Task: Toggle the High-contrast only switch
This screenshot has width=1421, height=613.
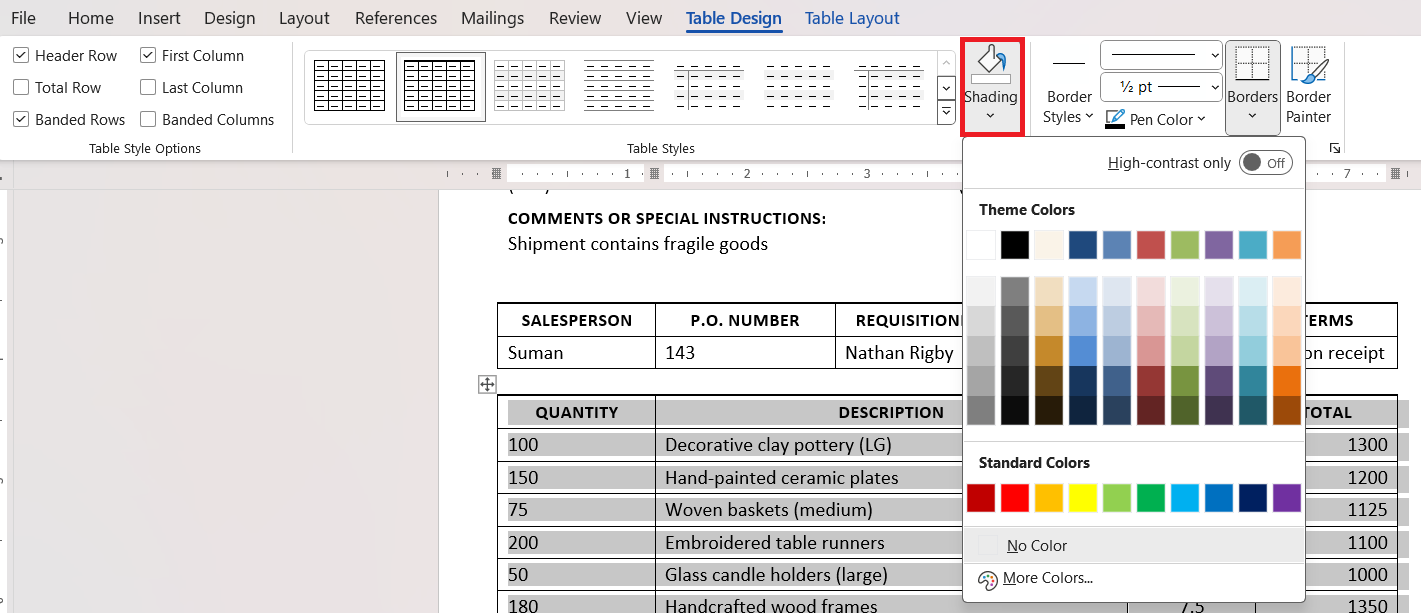Action: click(1266, 163)
